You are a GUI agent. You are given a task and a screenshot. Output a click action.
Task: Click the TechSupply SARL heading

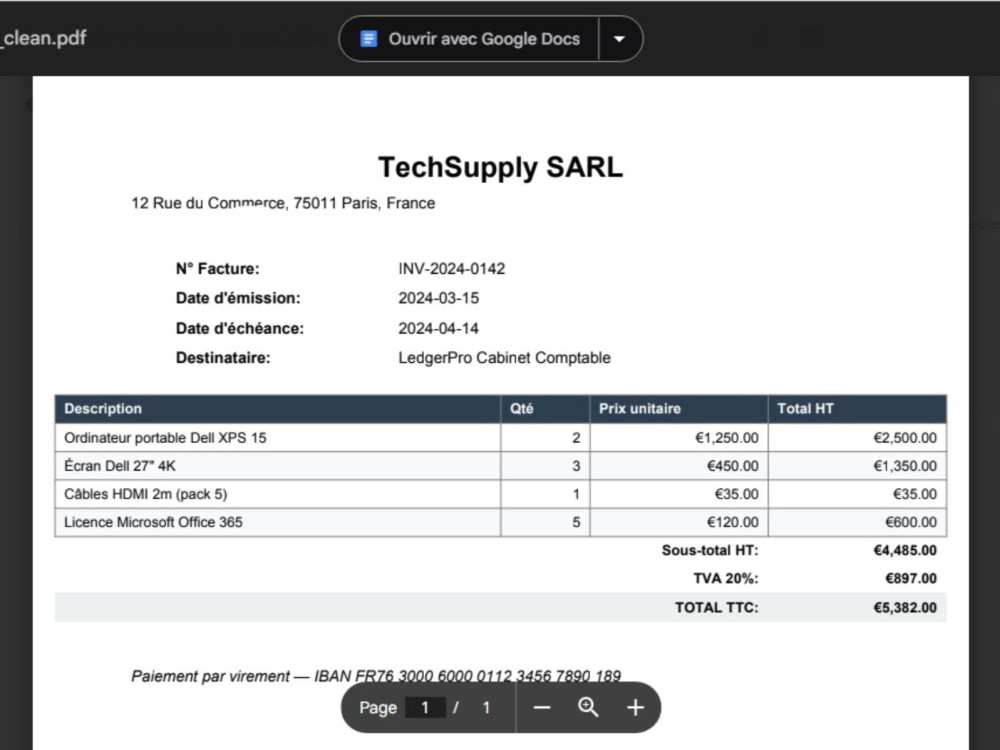[x=501, y=167]
